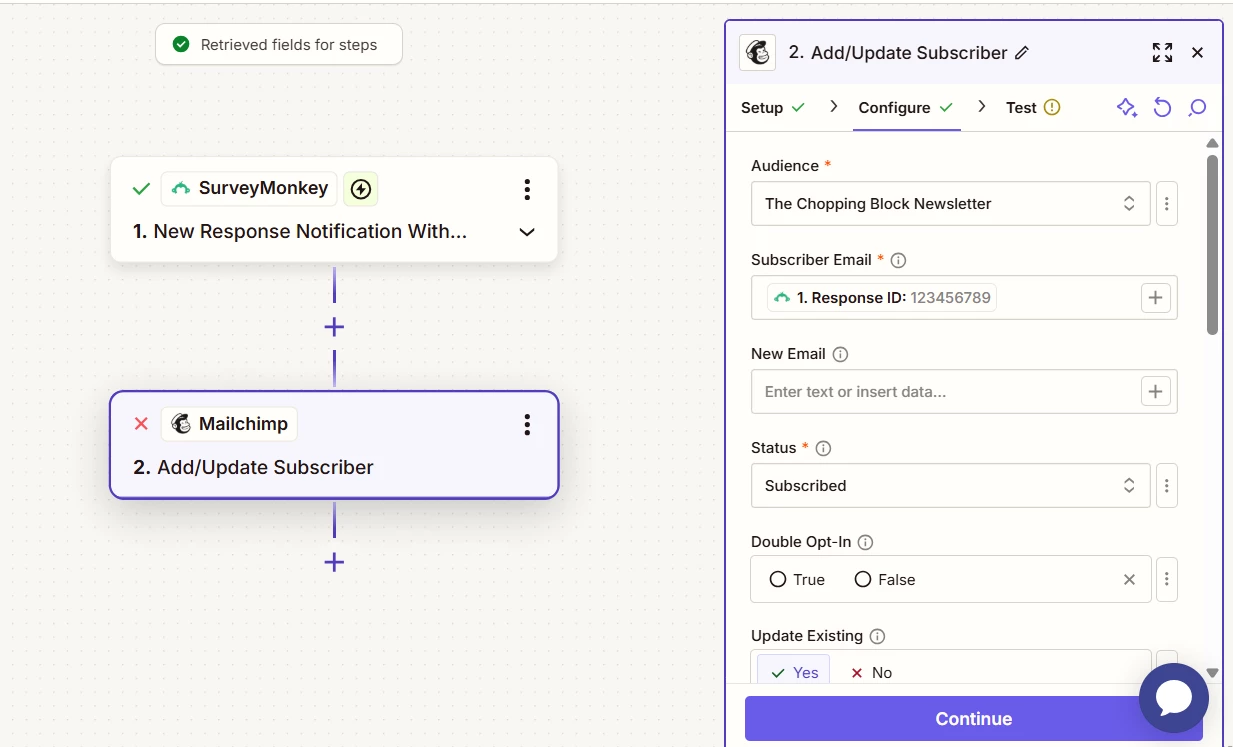Click the undo/refresh arrow icon in the panel
The image size is (1233, 747).
[1162, 108]
